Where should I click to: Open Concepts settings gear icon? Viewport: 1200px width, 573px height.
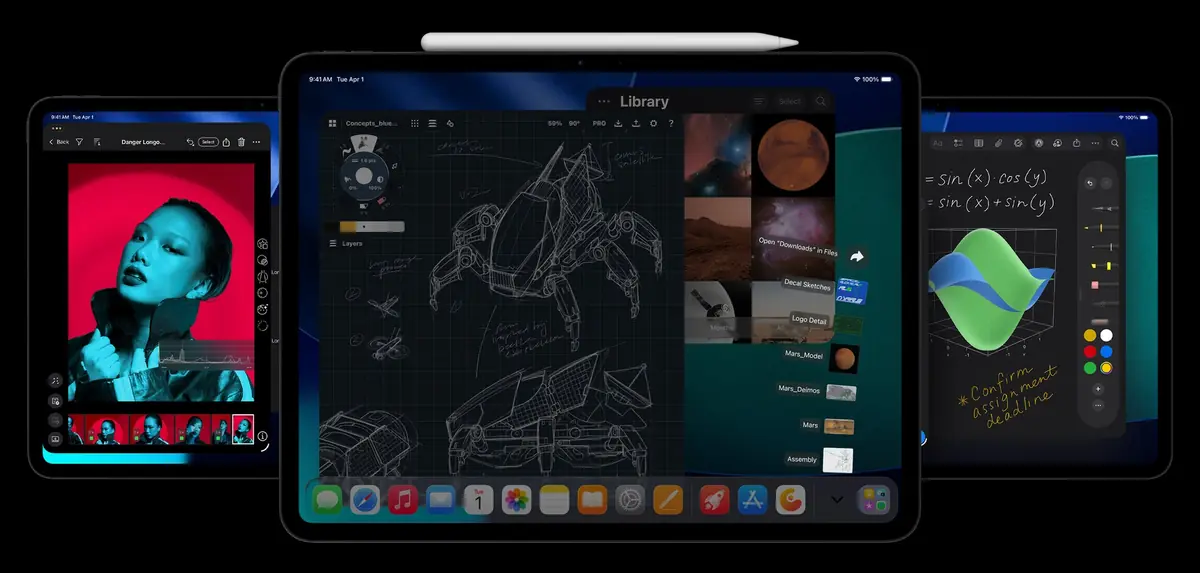point(653,124)
